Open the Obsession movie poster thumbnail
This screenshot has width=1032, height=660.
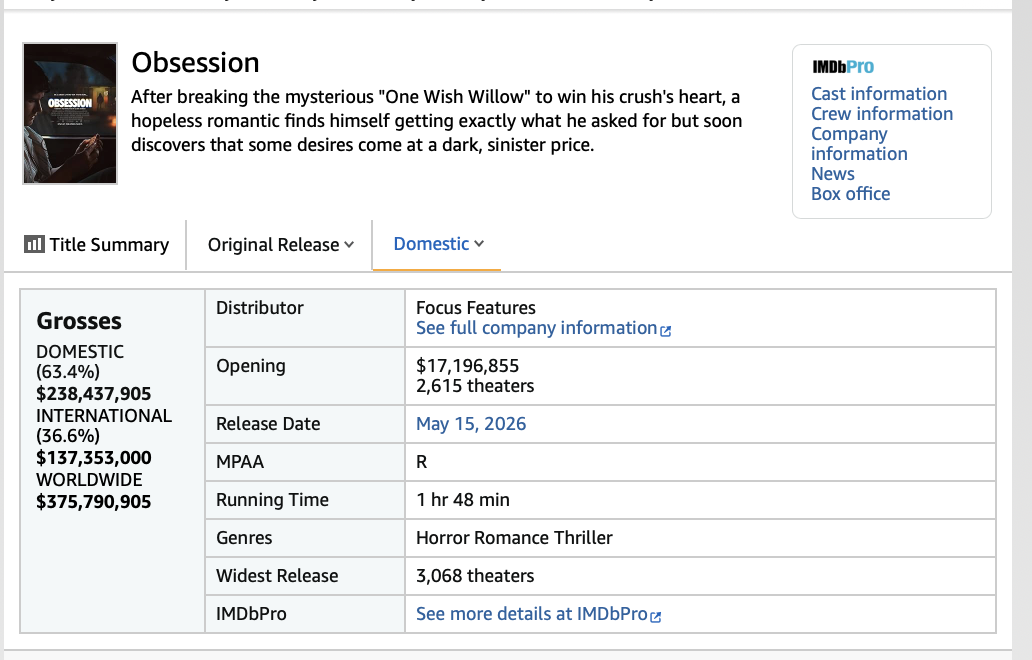click(x=70, y=113)
